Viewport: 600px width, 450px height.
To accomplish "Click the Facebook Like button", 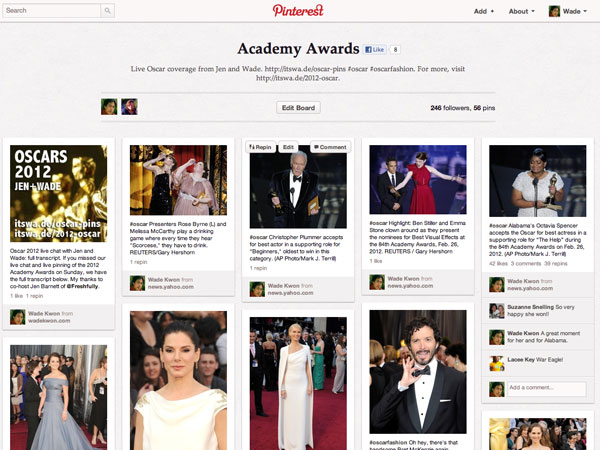I will (x=375, y=49).
